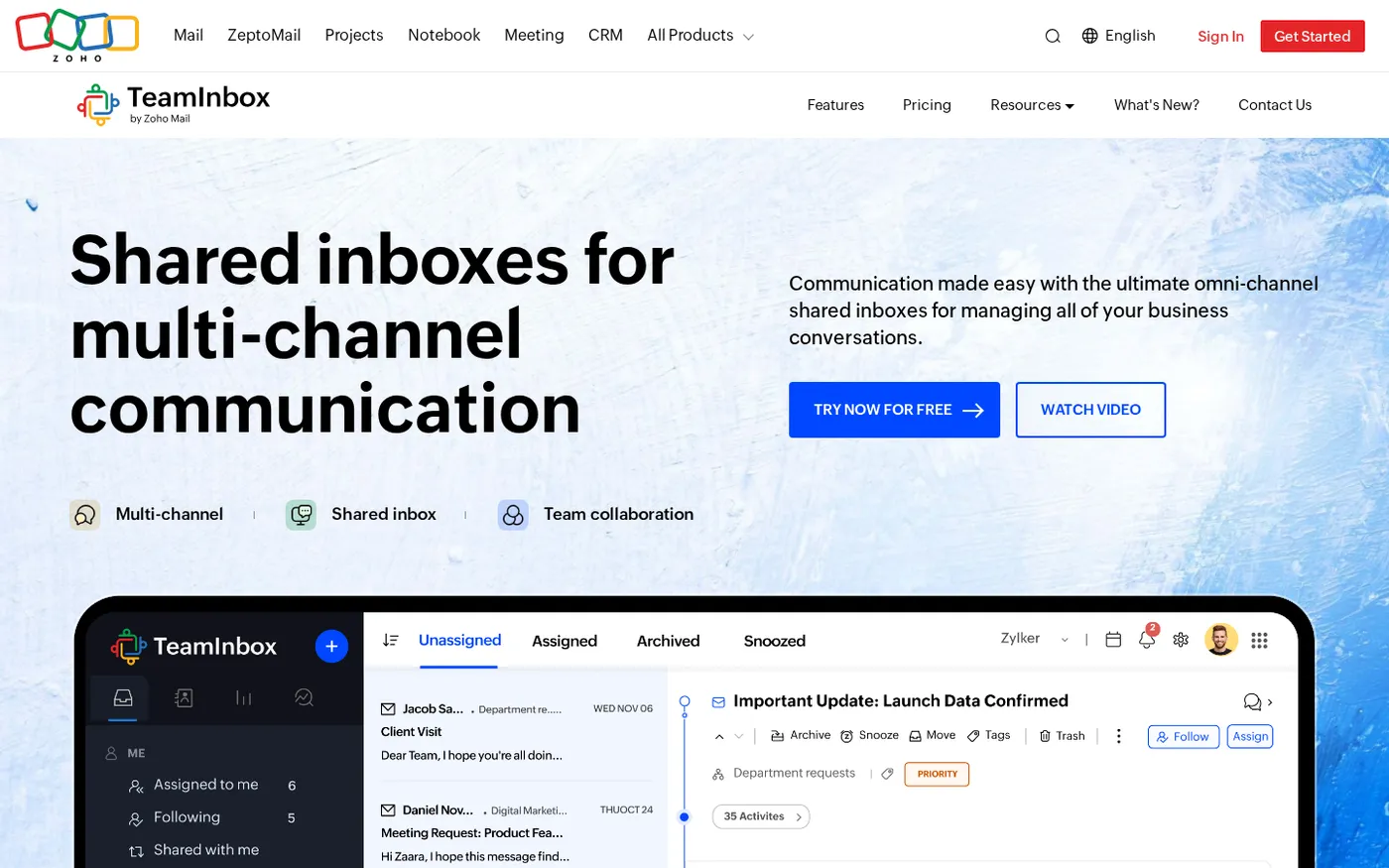Open notifications bell with badge

[1148, 638]
